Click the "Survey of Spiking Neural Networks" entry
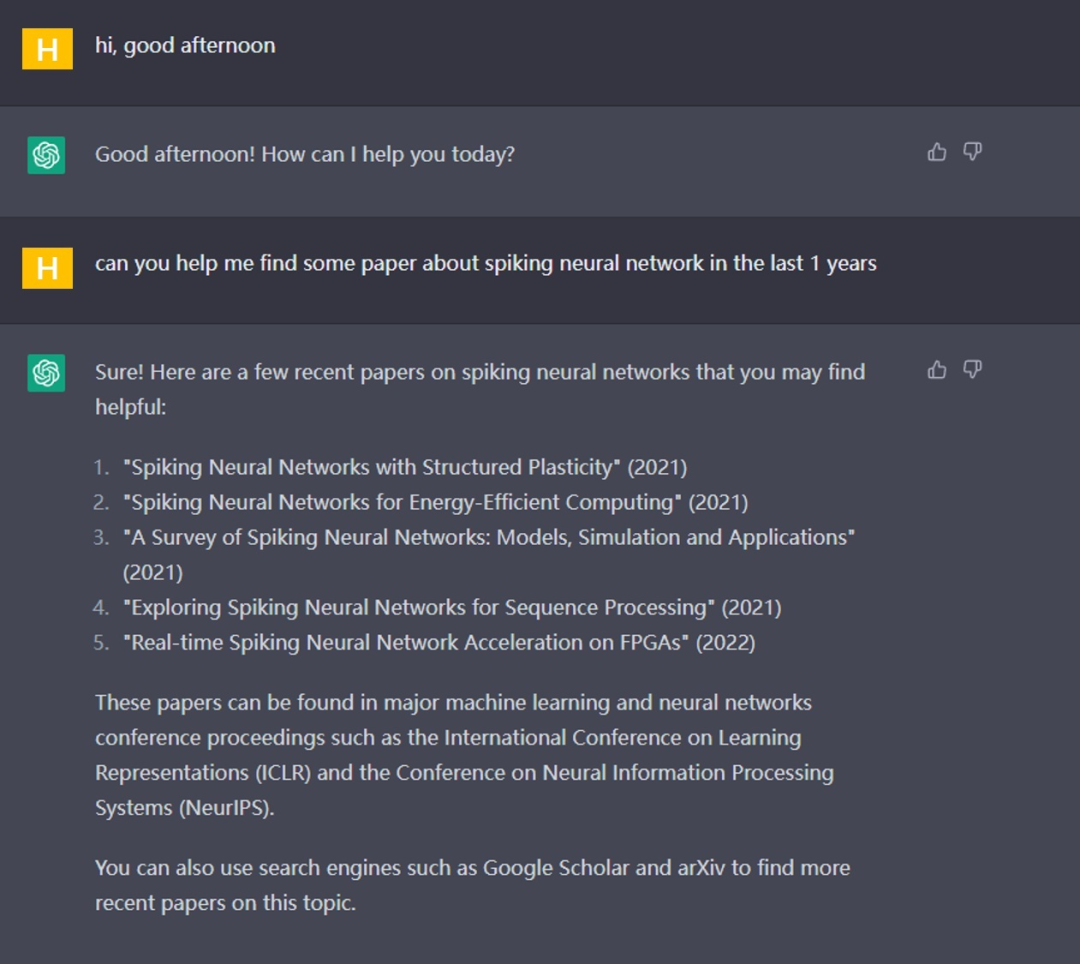 [x=489, y=537]
